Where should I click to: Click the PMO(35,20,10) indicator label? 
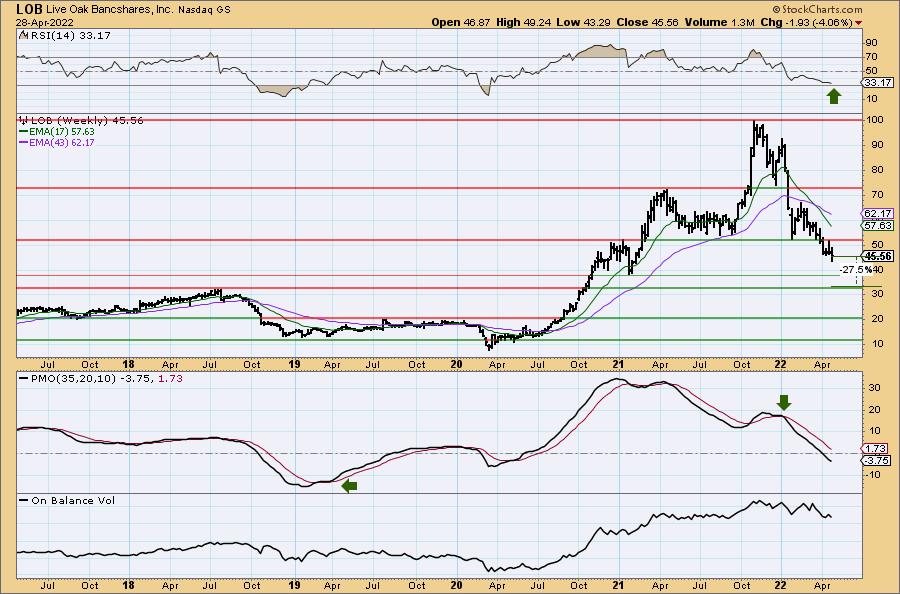[x=74, y=379]
